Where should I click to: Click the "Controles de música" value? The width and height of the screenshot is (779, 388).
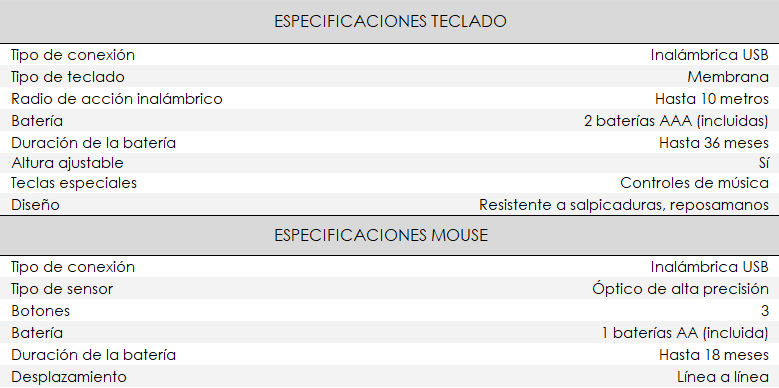point(695,183)
